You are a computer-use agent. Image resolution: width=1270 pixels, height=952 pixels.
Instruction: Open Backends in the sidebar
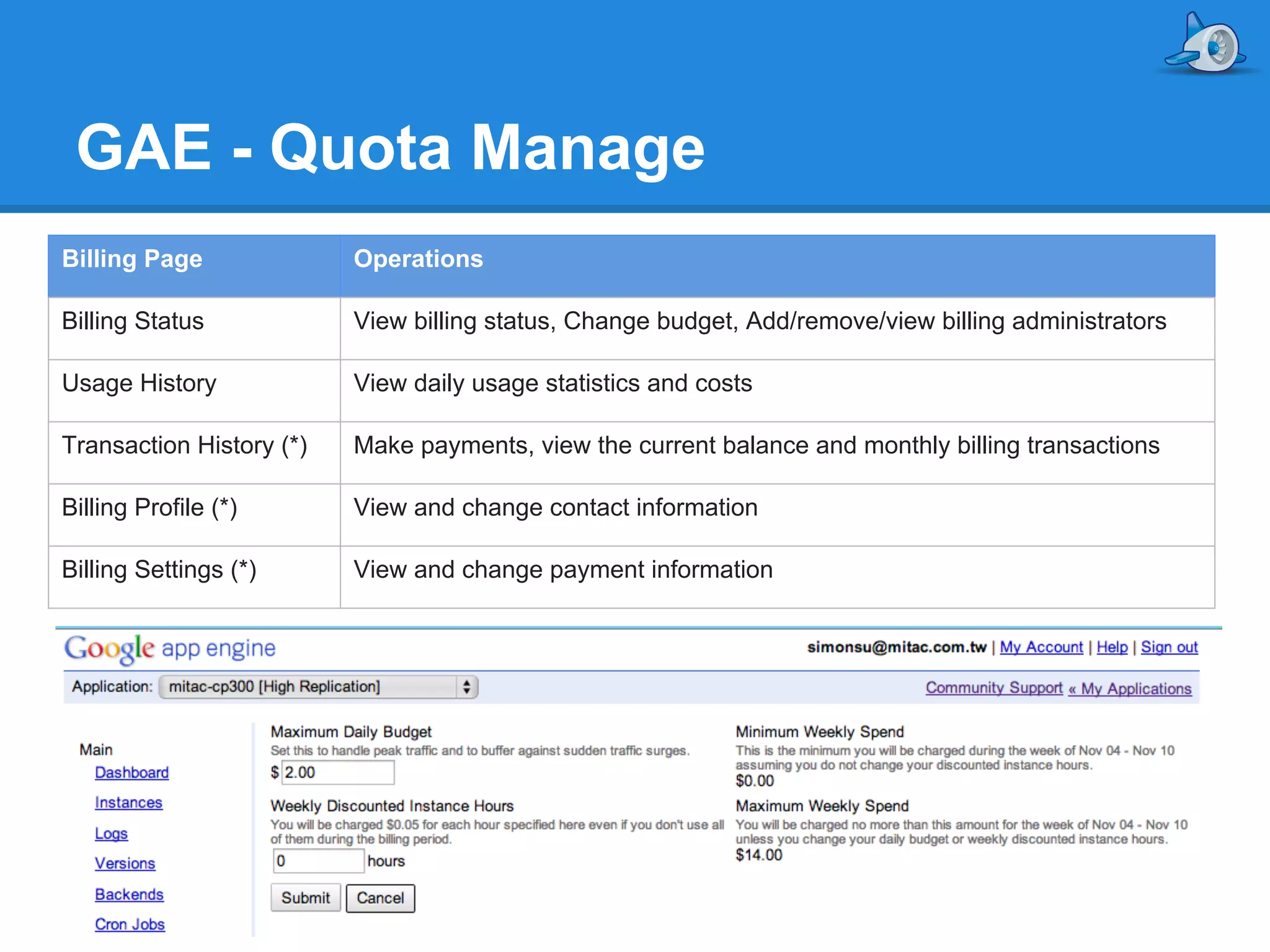tap(129, 894)
